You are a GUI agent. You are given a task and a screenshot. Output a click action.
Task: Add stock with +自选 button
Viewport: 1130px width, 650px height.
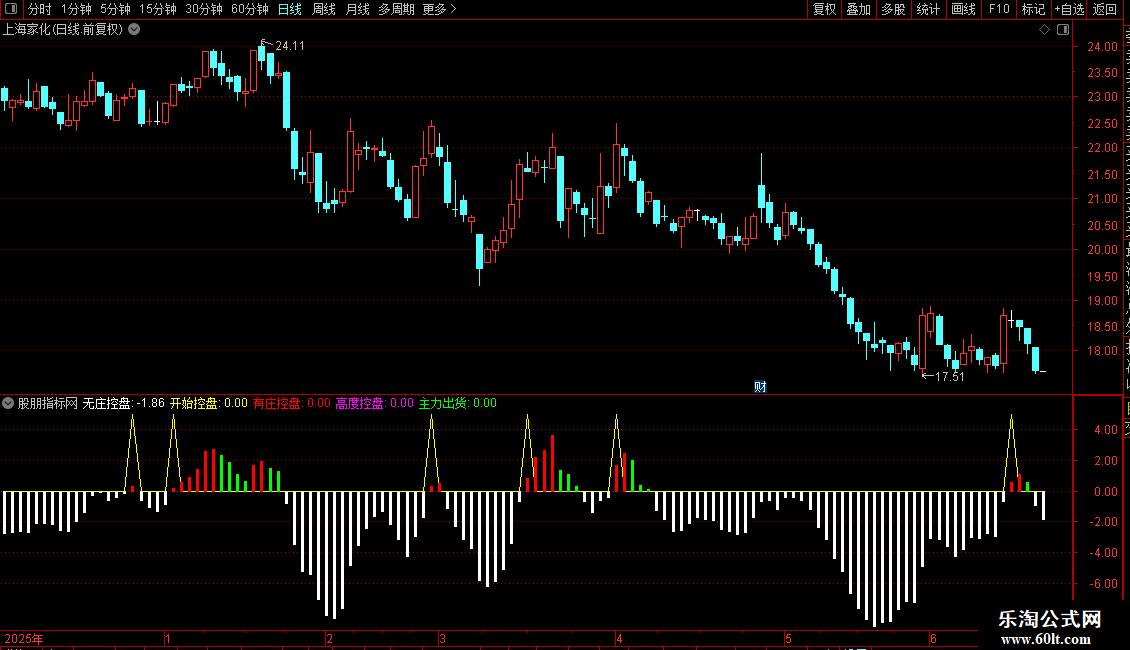click(1069, 9)
